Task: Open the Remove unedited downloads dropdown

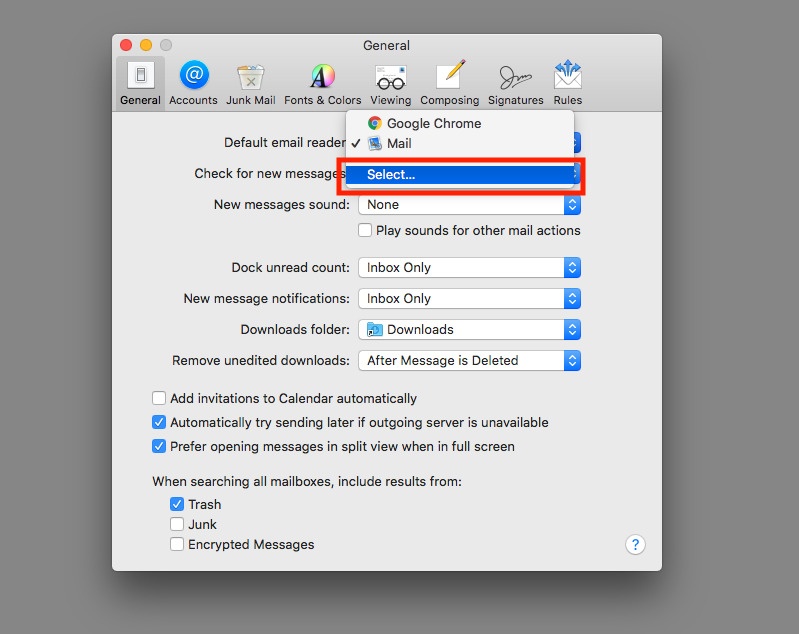Action: coord(469,361)
